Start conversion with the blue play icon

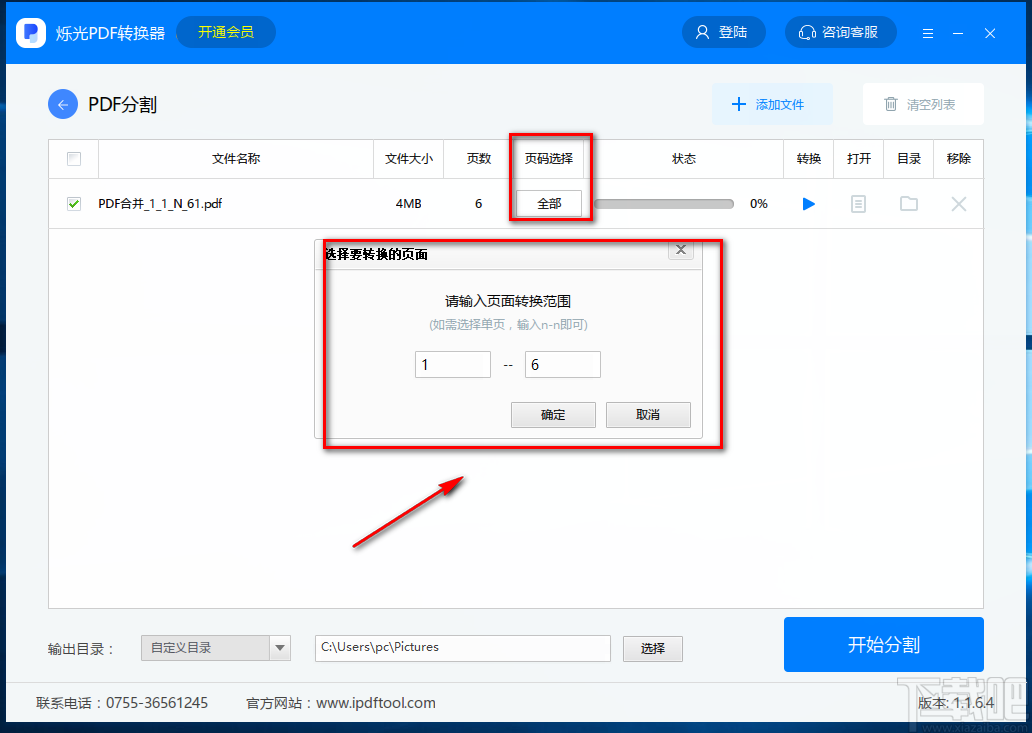[x=808, y=203]
